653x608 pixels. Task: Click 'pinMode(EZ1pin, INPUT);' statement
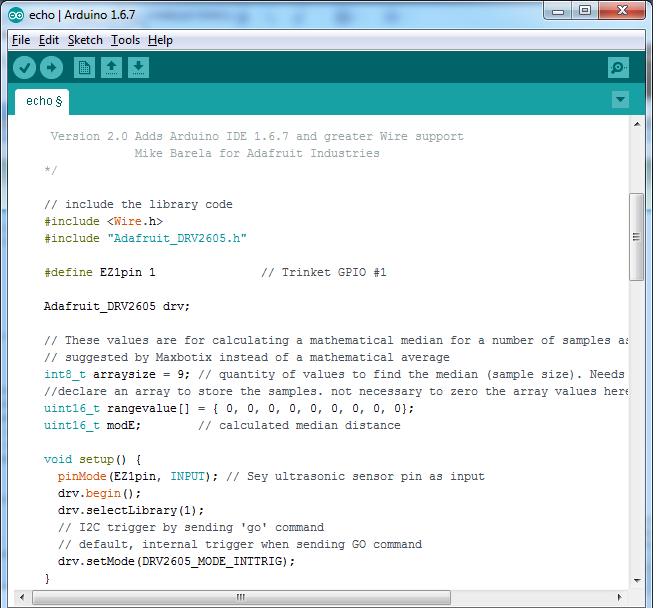point(138,476)
